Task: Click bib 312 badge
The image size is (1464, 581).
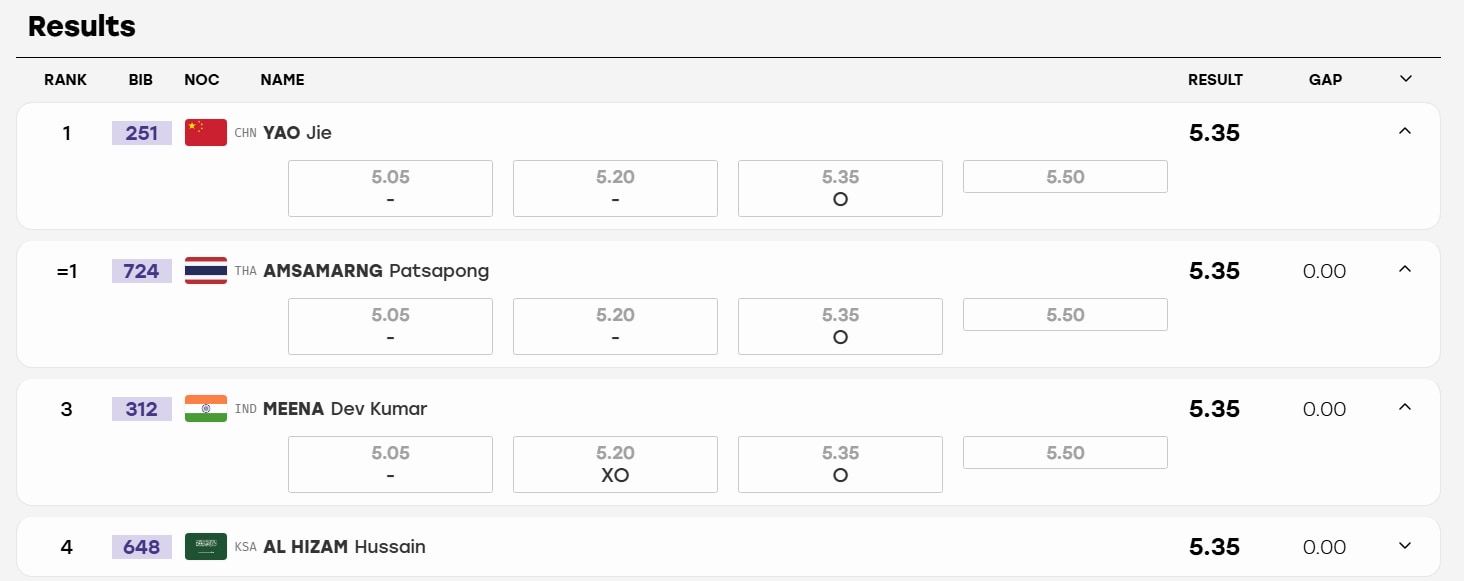Action: (142, 409)
